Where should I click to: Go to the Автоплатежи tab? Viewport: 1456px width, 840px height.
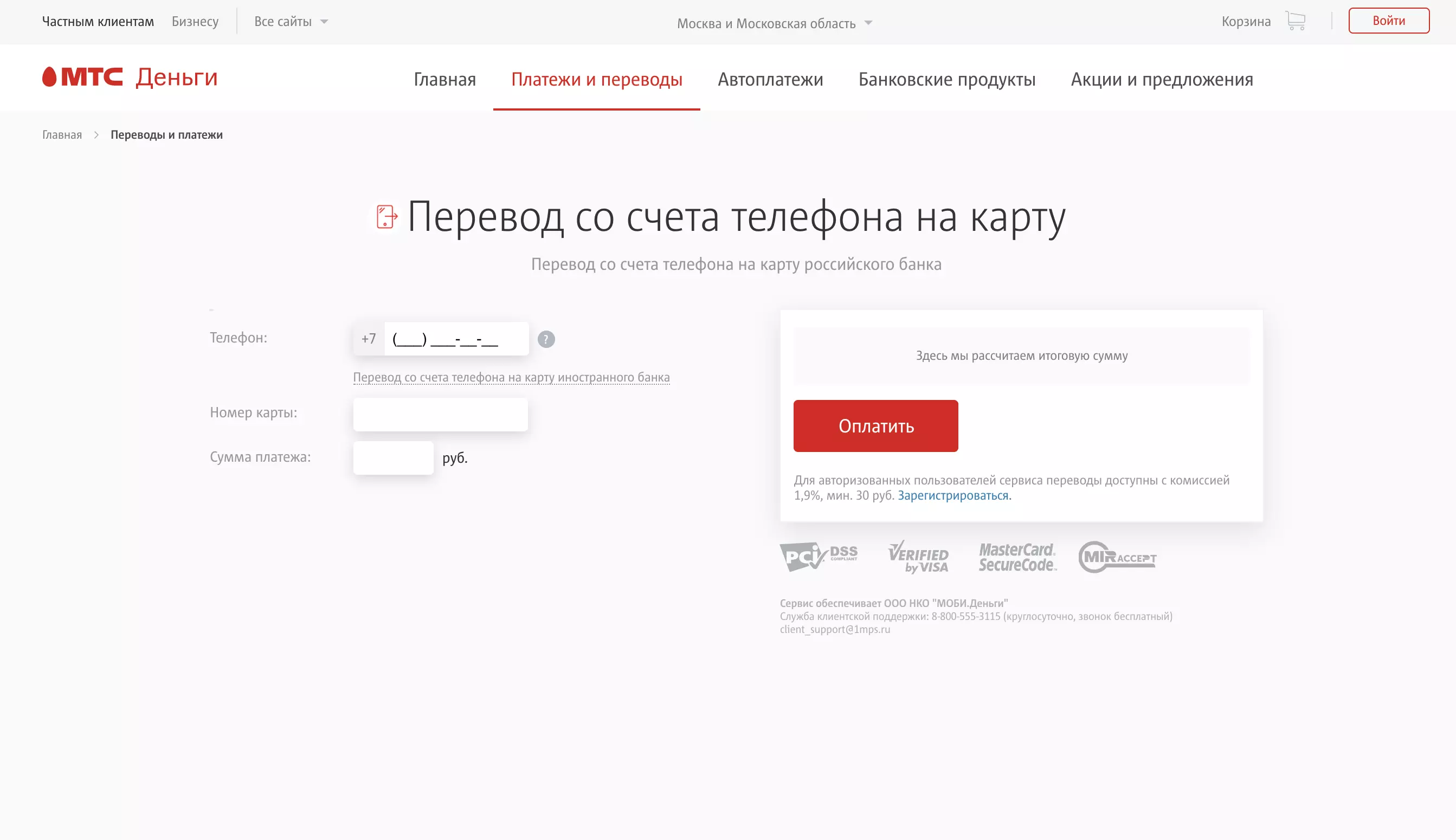[x=770, y=79]
